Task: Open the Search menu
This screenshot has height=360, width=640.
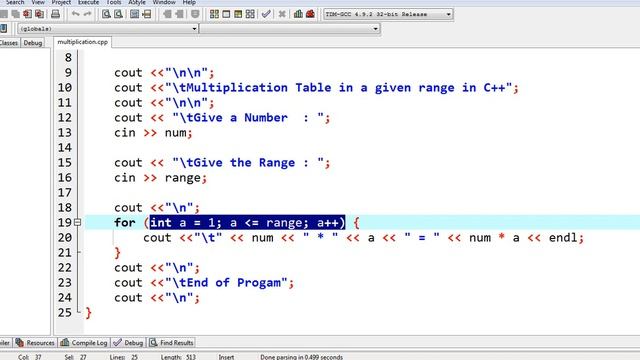Action: 15,2
